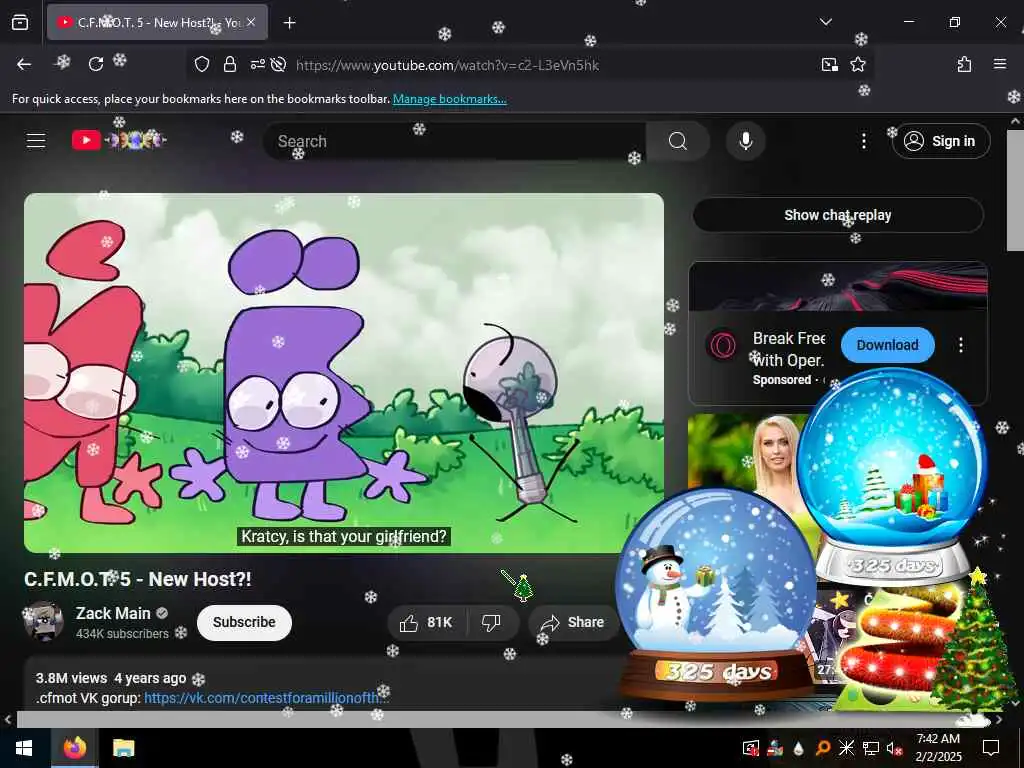Close the C.F.M.O.T. 5 browser tab
The image size is (1024, 768).
pyautogui.click(x=251, y=22)
